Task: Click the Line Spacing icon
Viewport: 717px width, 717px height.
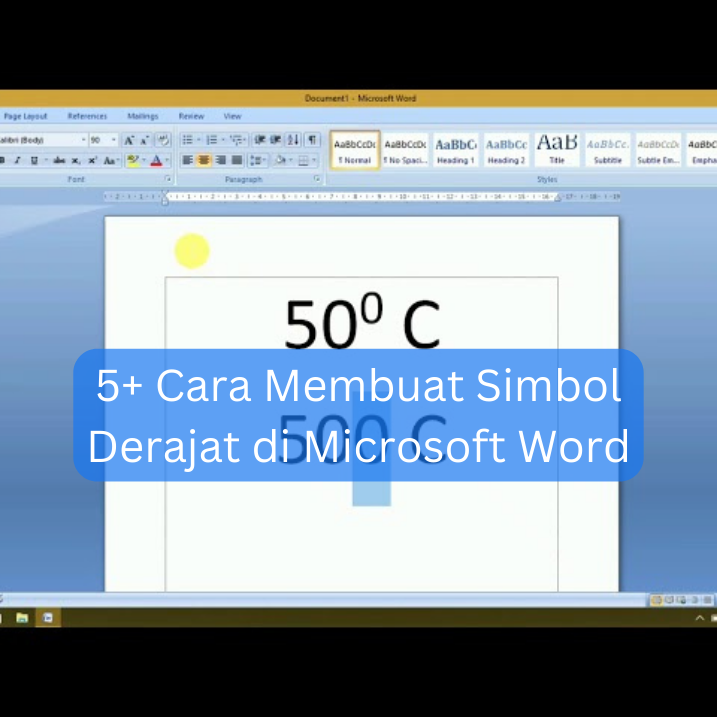Action: 256,161
